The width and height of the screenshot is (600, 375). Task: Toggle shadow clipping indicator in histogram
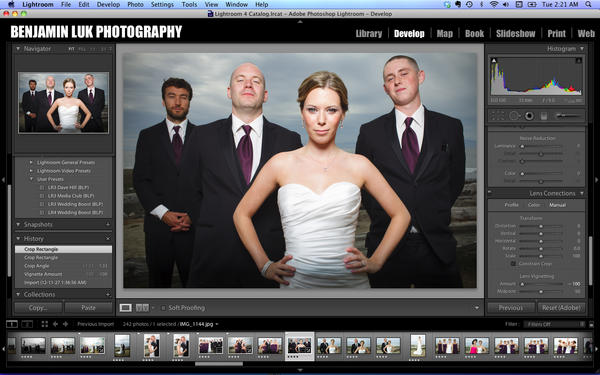click(x=494, y=60)
